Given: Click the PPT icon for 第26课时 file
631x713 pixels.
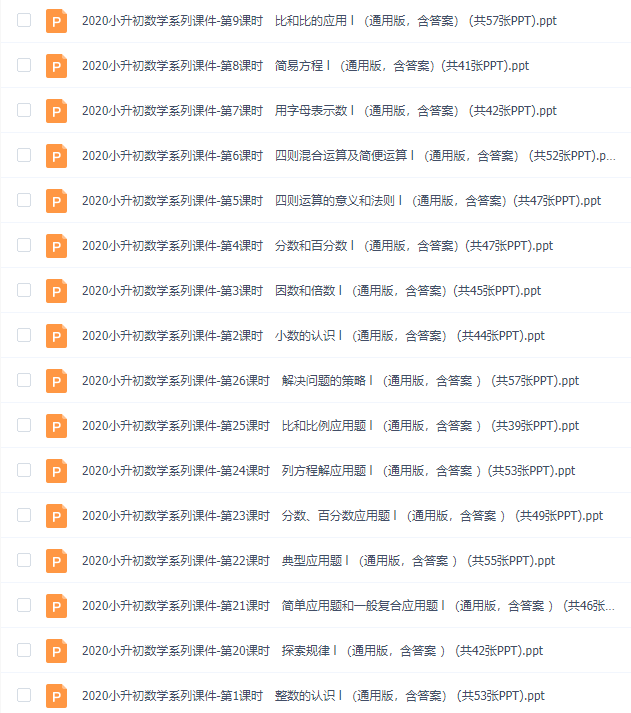Looking at the screenshot, I should pyautogui.click(x=56, y=381).
